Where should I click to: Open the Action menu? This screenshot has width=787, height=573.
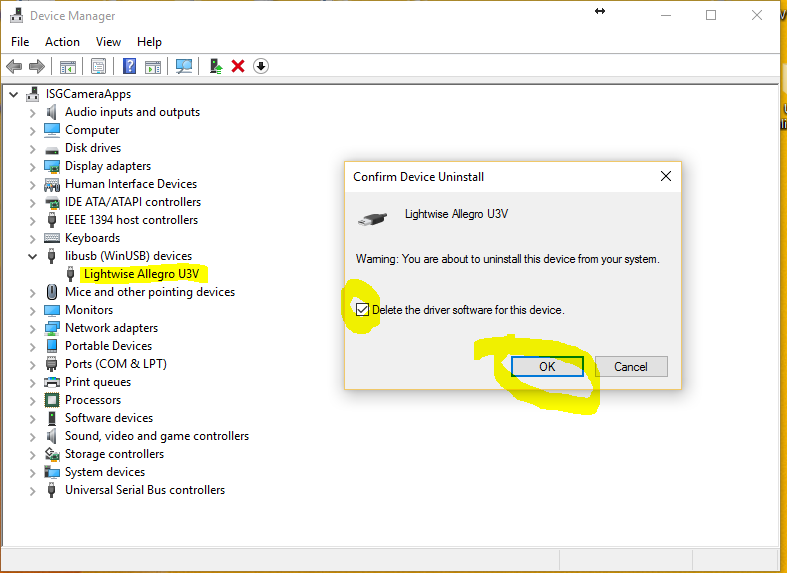[x=62, y=42]
